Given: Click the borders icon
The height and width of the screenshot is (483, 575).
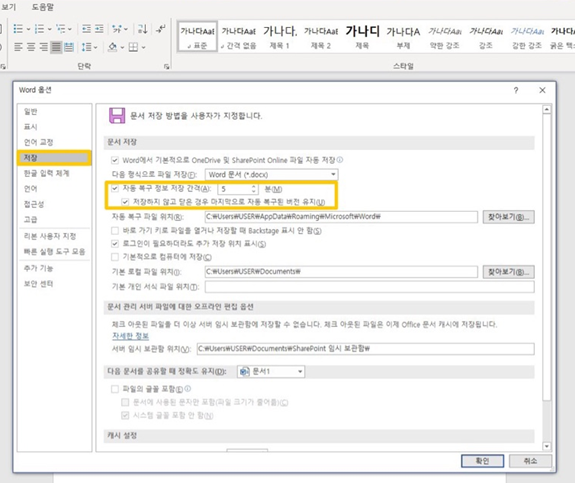Looking at the screenshot, I should click(133, 47).
